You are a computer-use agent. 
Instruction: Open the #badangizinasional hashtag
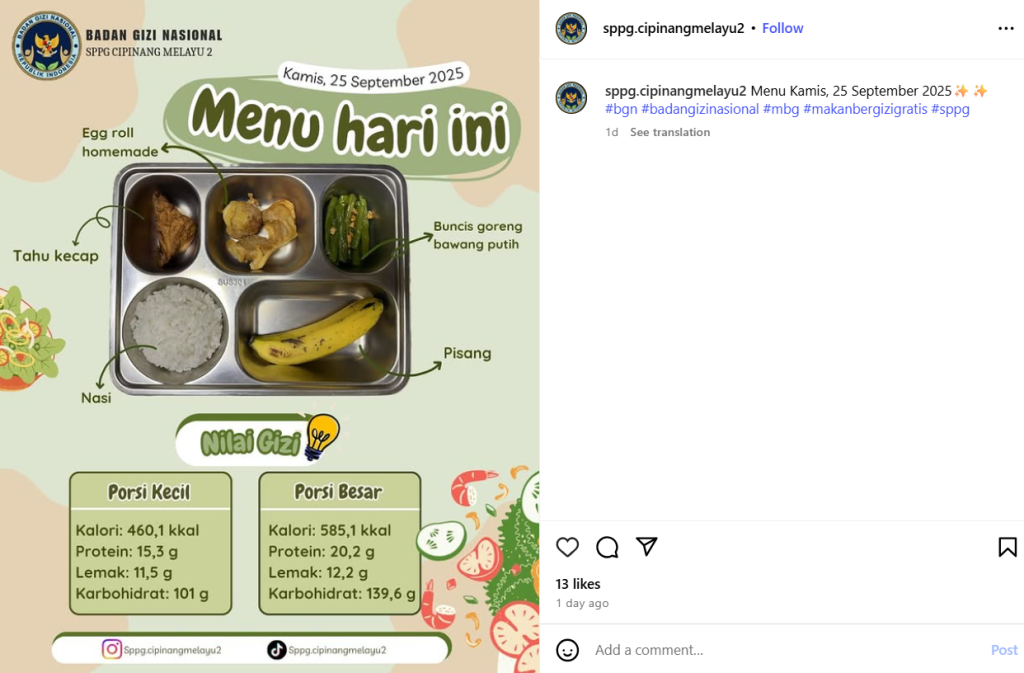tap(699, 109)
